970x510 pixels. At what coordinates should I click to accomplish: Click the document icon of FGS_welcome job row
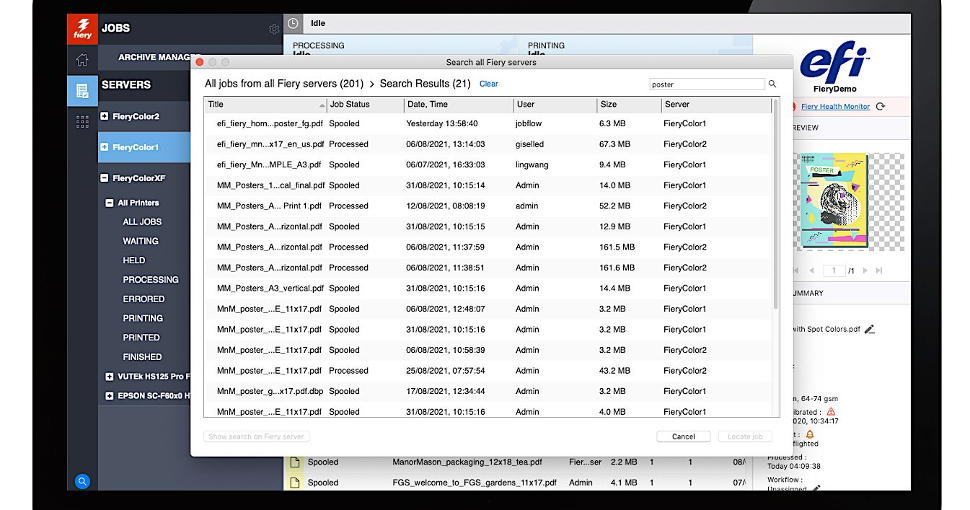[295, 482]
